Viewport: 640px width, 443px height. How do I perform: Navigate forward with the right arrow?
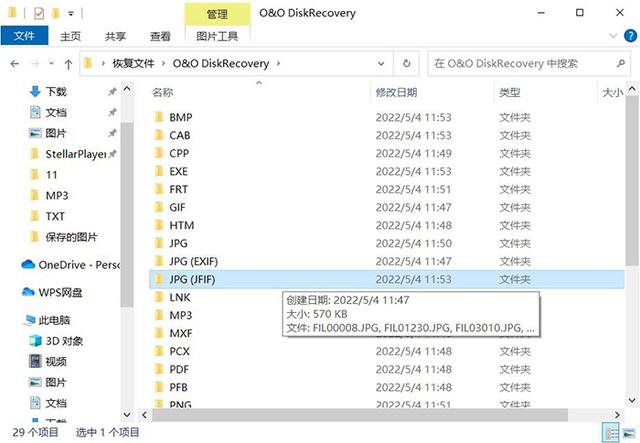tap(36, 64)
